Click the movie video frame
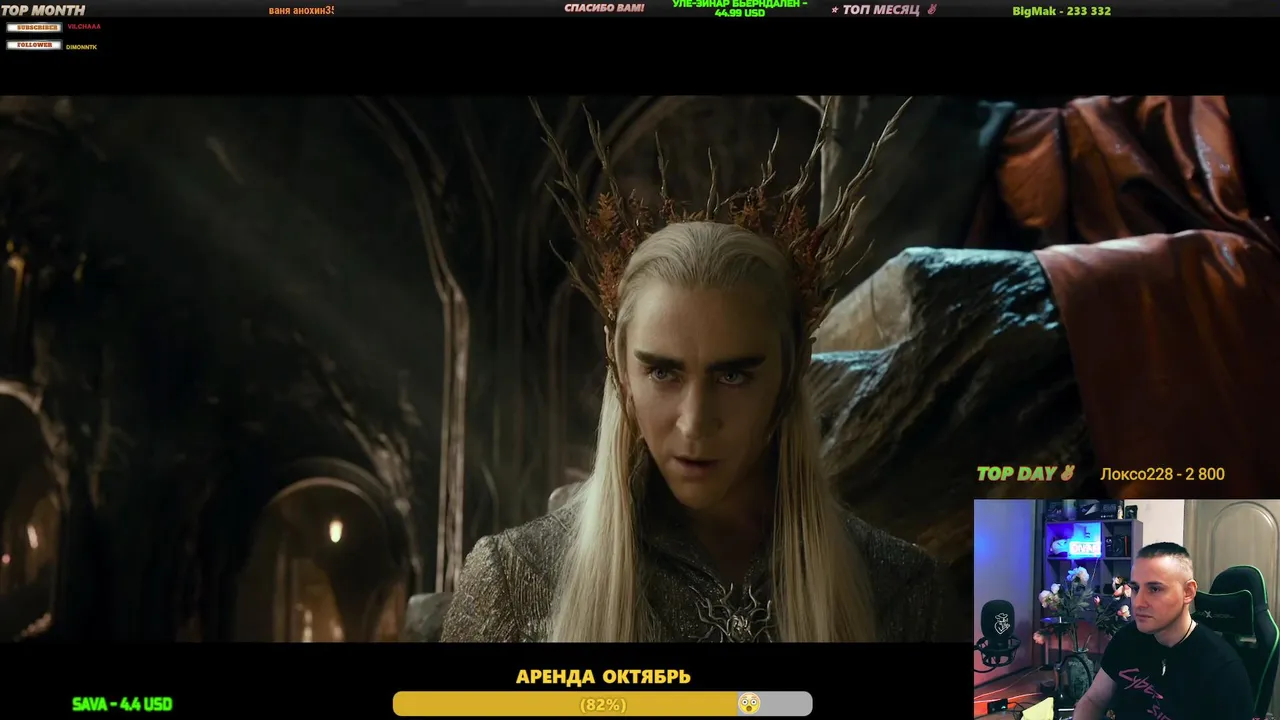 tap(640, 368)
